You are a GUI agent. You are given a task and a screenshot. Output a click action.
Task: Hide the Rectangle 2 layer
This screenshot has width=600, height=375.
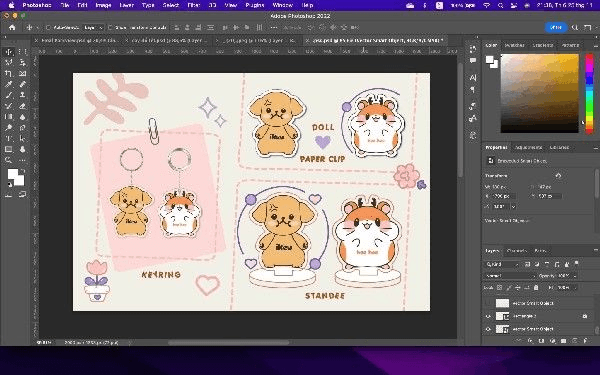tap(488, 316)
